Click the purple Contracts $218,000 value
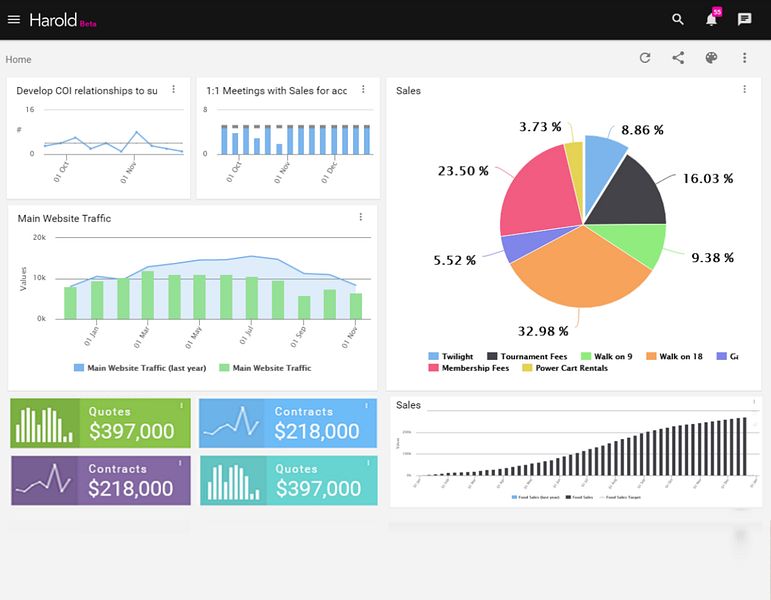Screen dimensions: 771x600 coord(131,488)
